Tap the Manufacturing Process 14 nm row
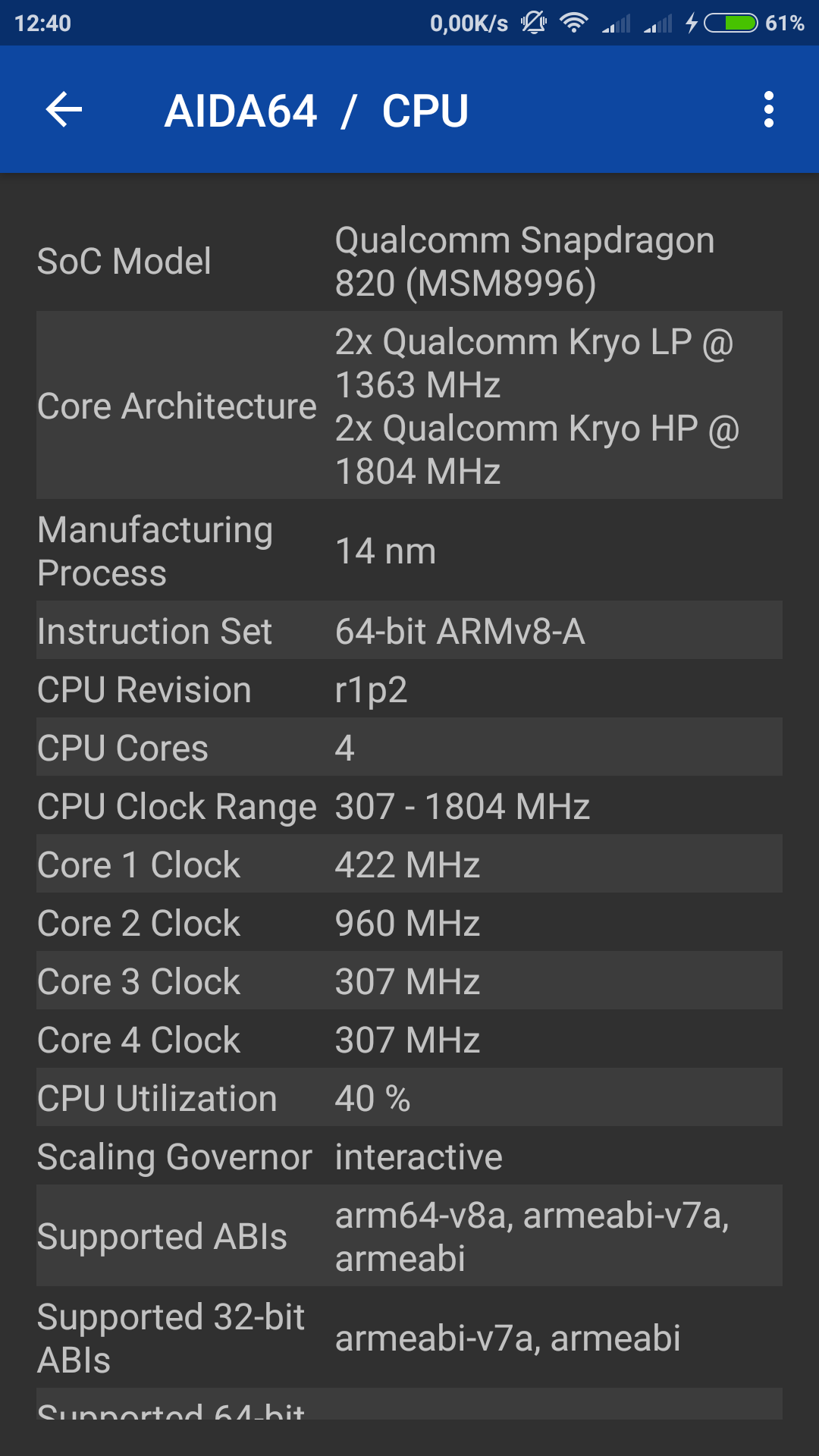The height and width of the screenshot is (1456, 819). click(409, 551)
